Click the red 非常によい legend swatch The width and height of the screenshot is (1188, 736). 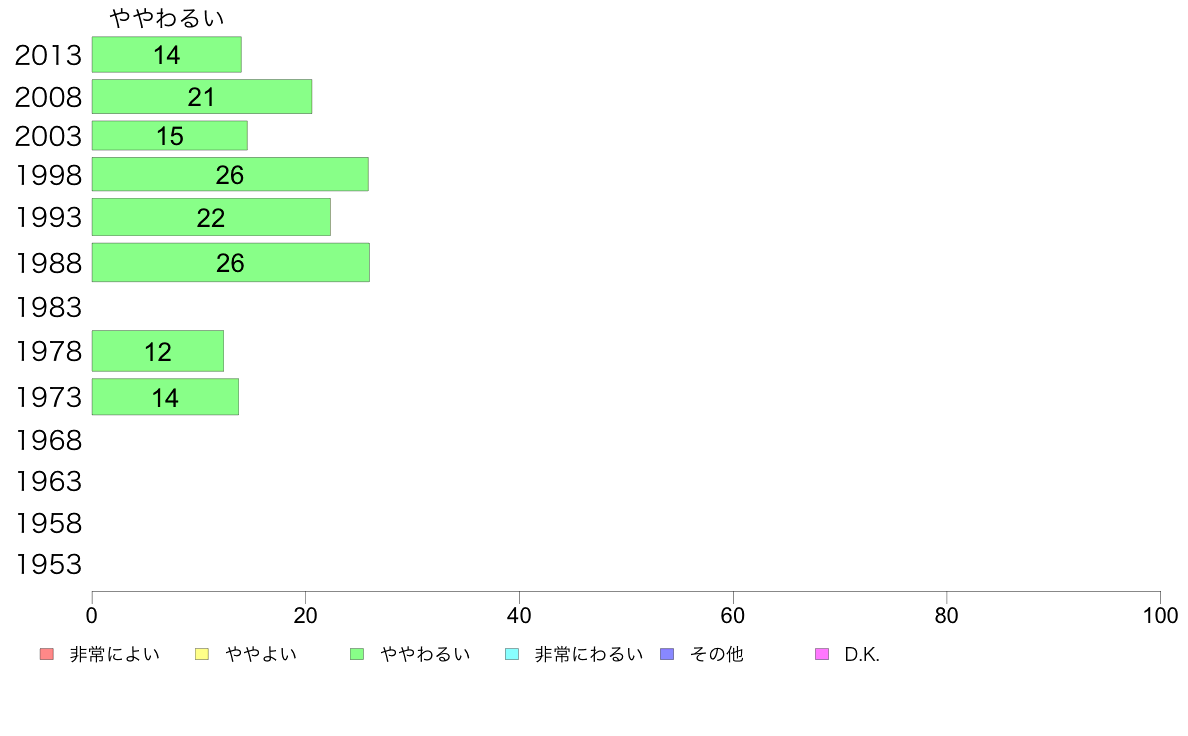(46, 654)
